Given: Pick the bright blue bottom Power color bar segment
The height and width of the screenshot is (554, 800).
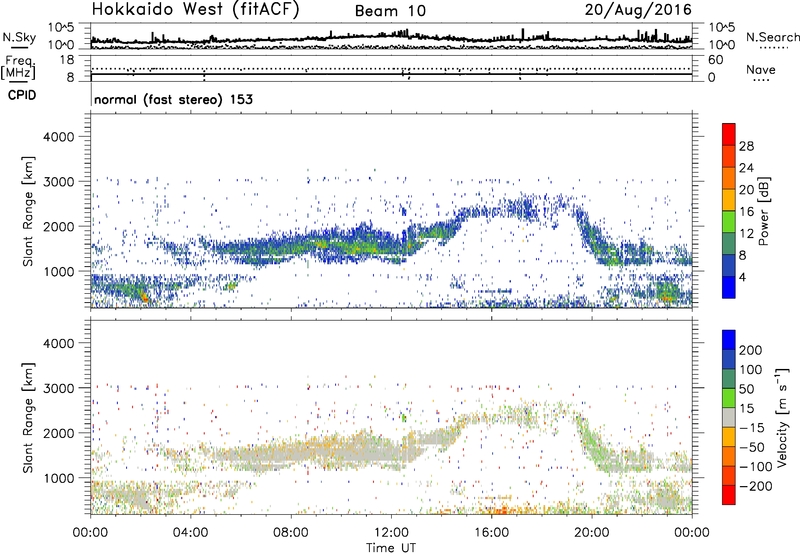Looking at the screenshot, I should click(729, 287).
